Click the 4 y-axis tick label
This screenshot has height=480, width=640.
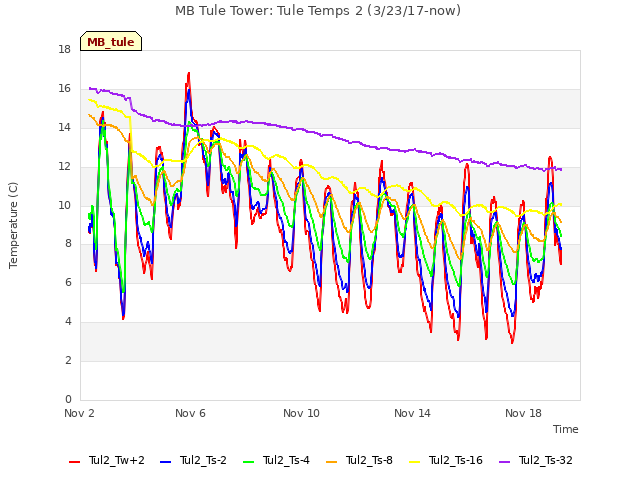(68, 322)
